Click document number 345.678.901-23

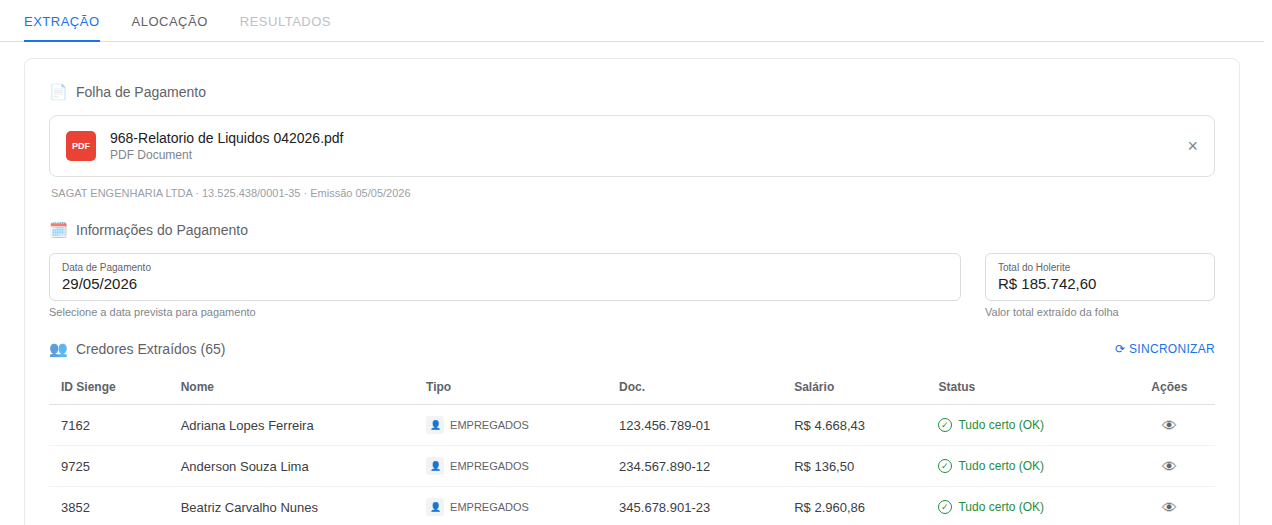[665, 507]
